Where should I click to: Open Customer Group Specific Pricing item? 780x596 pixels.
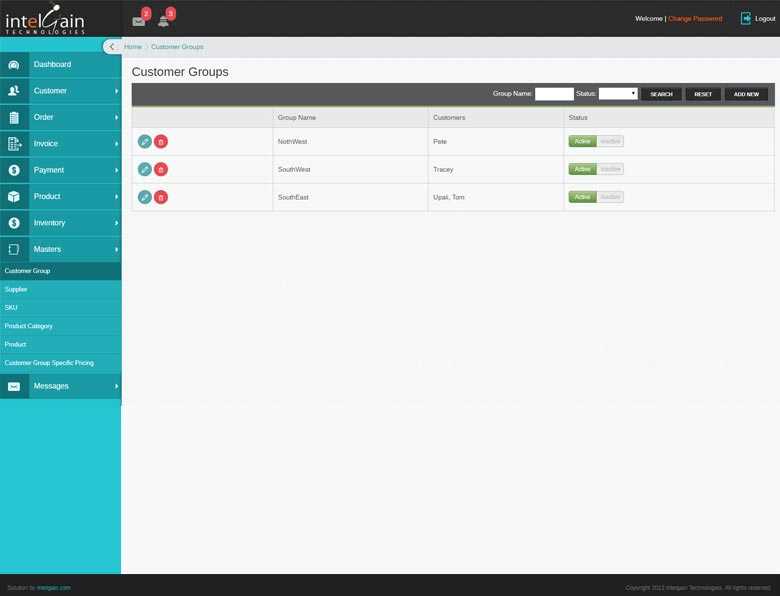(61, 363)
